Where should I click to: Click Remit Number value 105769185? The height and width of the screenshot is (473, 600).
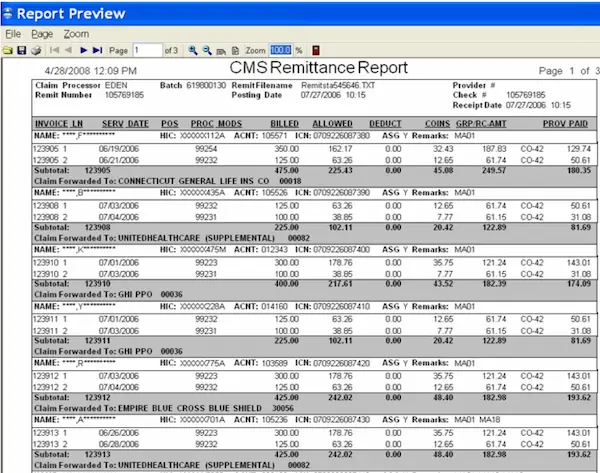[124, 95]
